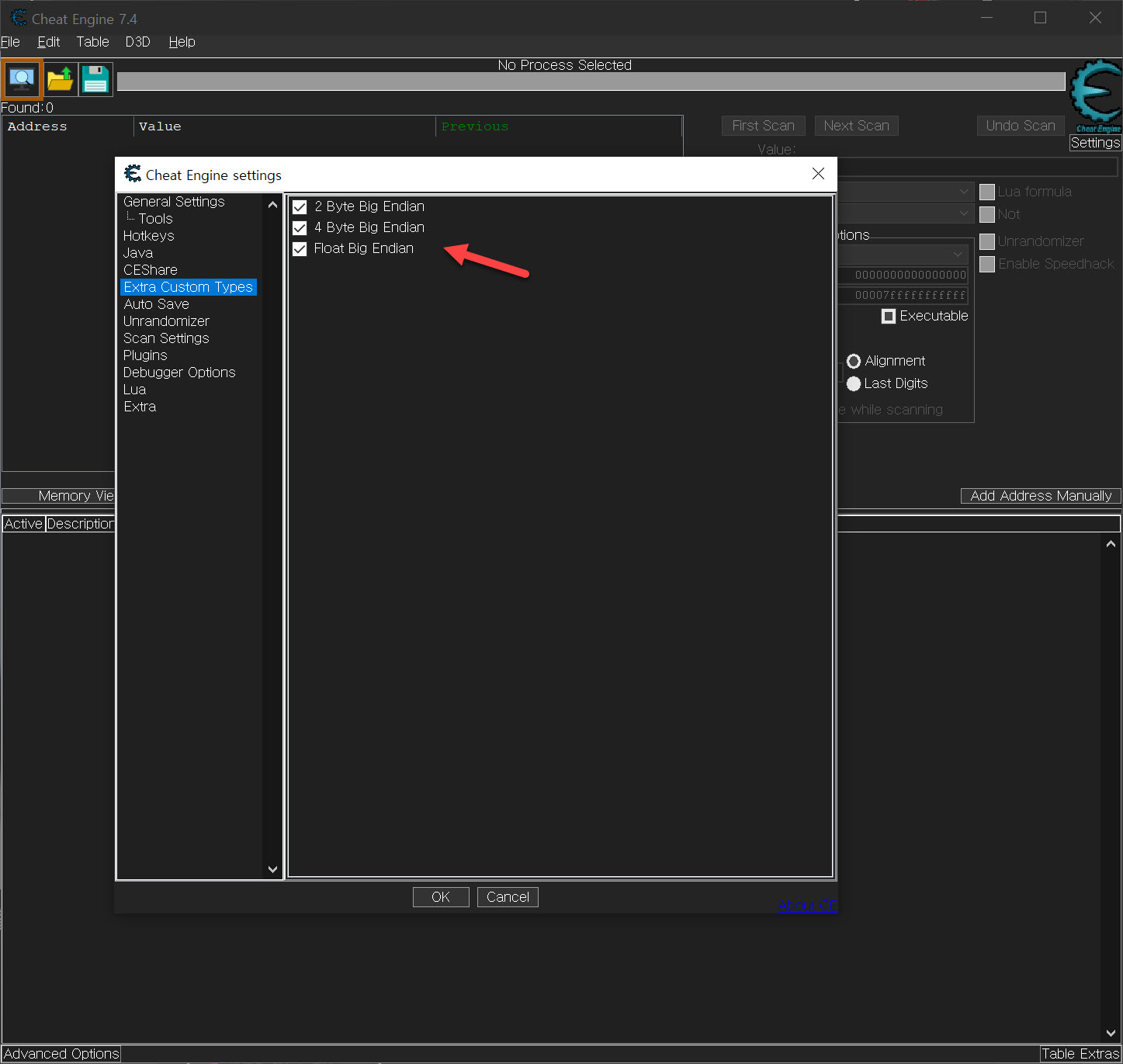Screen dimensions: 1123x1064
Task: Open the Edit menu
Action: [48, 42]
